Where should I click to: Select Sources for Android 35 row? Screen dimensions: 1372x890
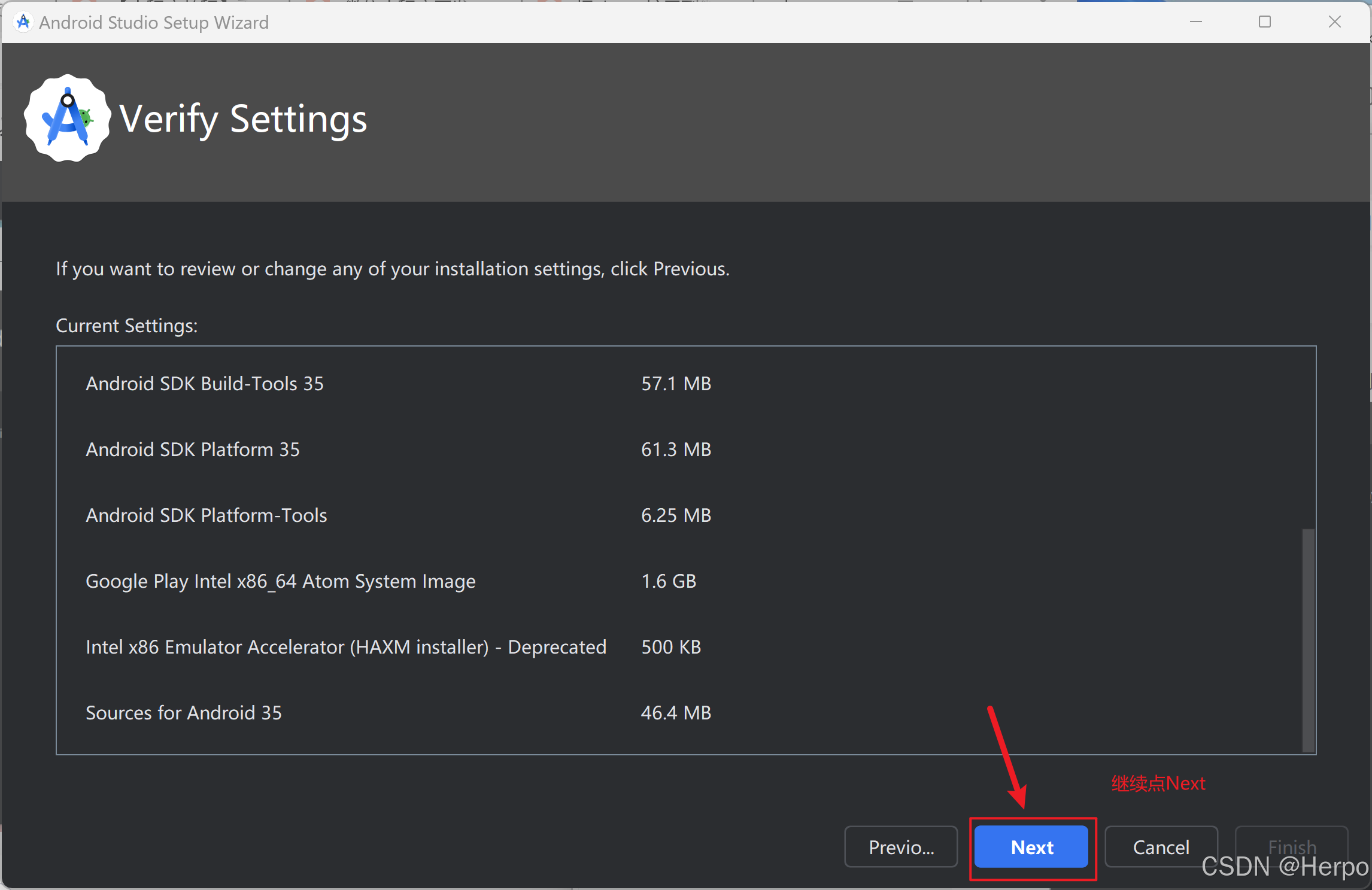[184, 713]
